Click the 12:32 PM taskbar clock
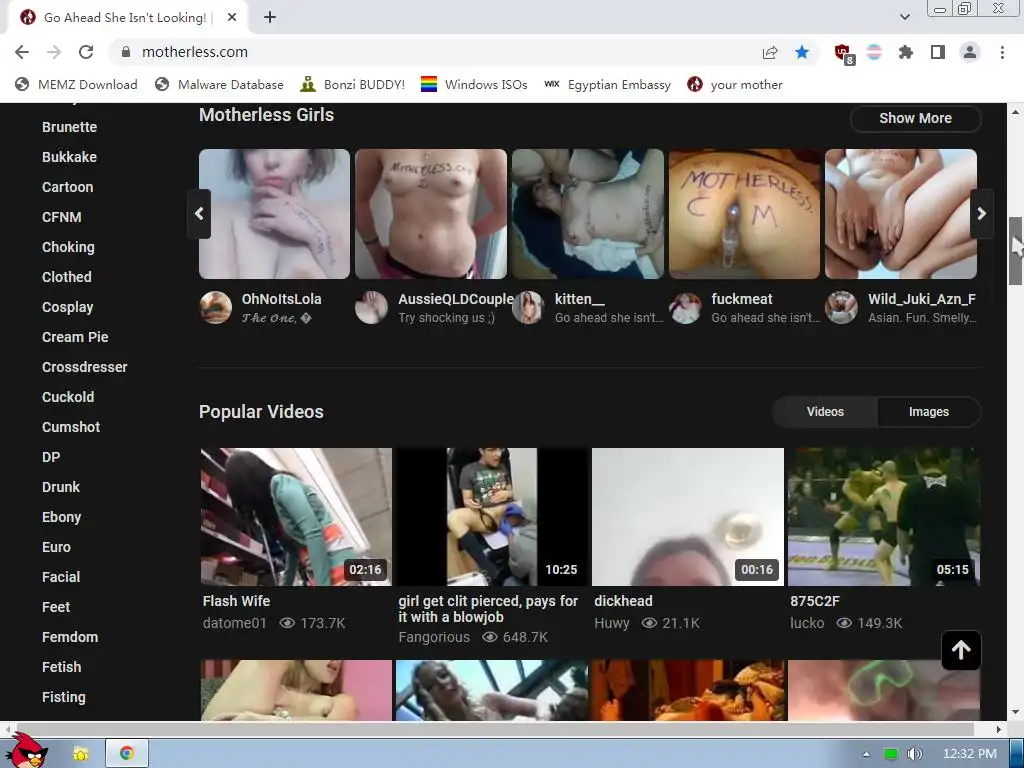The height and width of the screenshot is (768, 1024). coord(969,754)
